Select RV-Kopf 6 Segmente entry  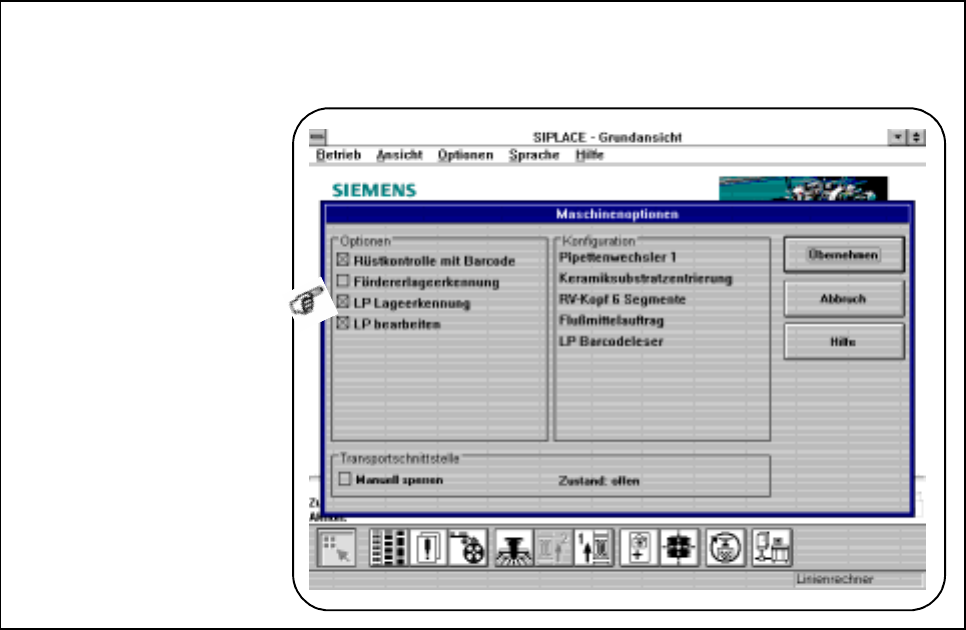622,299
